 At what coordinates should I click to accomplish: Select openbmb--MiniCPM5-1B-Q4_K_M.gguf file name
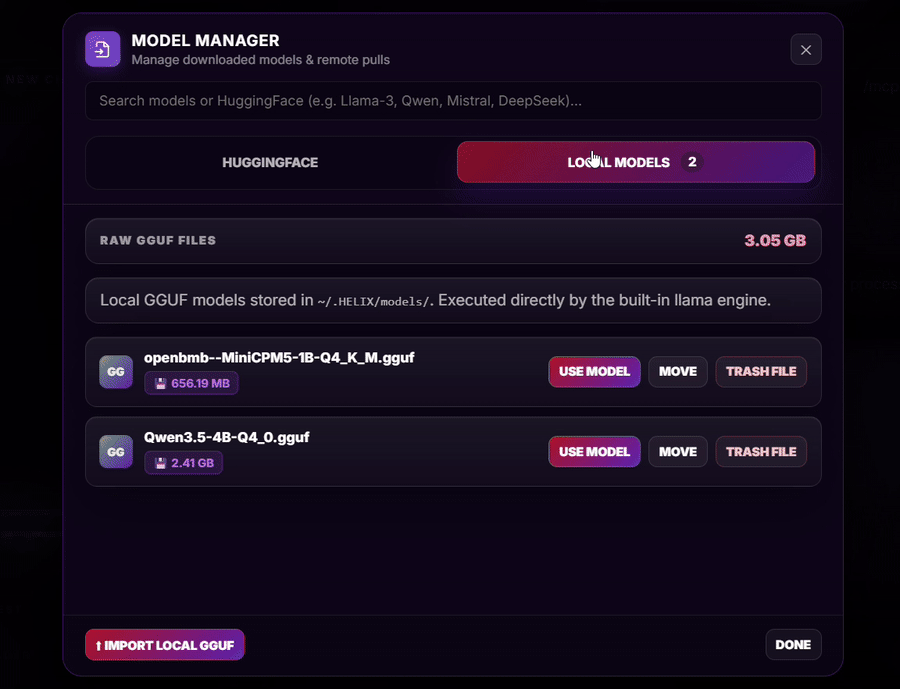279,358
